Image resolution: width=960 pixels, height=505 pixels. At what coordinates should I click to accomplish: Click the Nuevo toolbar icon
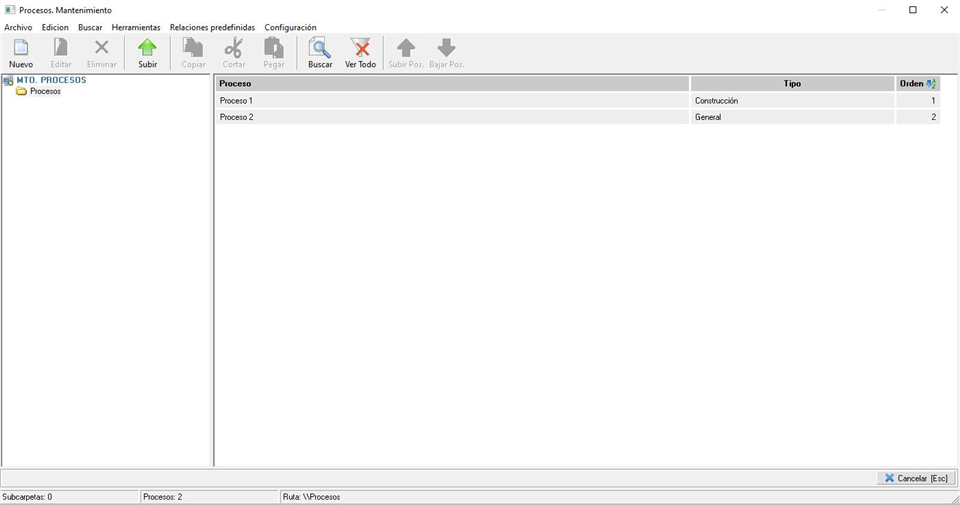pyautogui.click(x=20, y=48)
